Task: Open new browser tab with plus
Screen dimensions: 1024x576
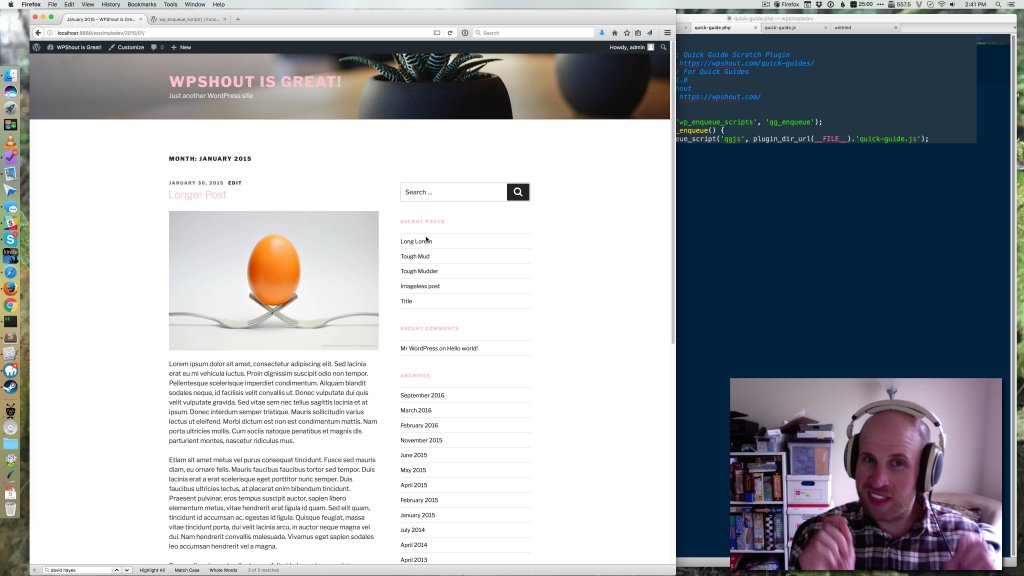Action: point(238,20)
